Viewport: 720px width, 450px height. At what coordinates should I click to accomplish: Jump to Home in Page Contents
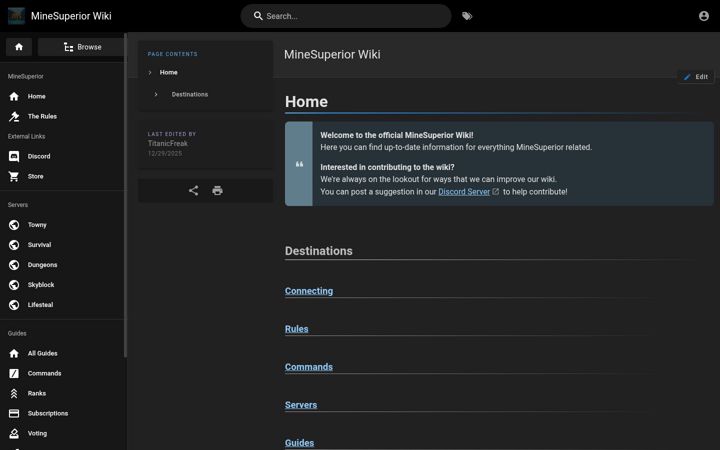click(169, 73)
